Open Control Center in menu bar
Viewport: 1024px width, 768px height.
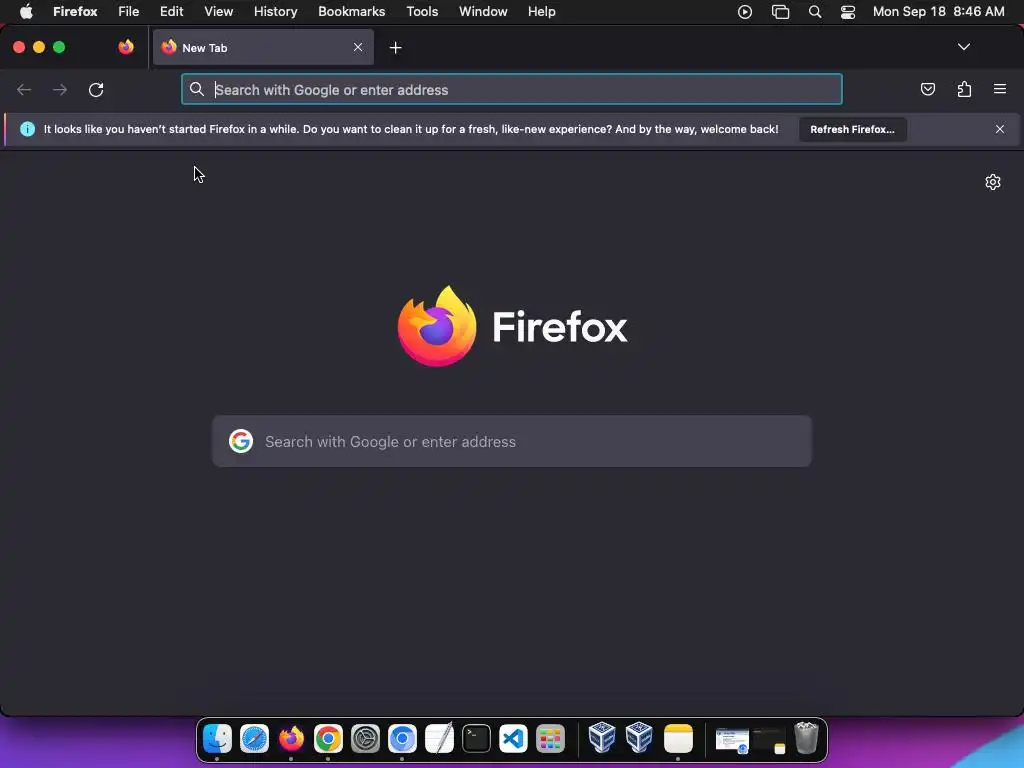(x=848, y=12)
